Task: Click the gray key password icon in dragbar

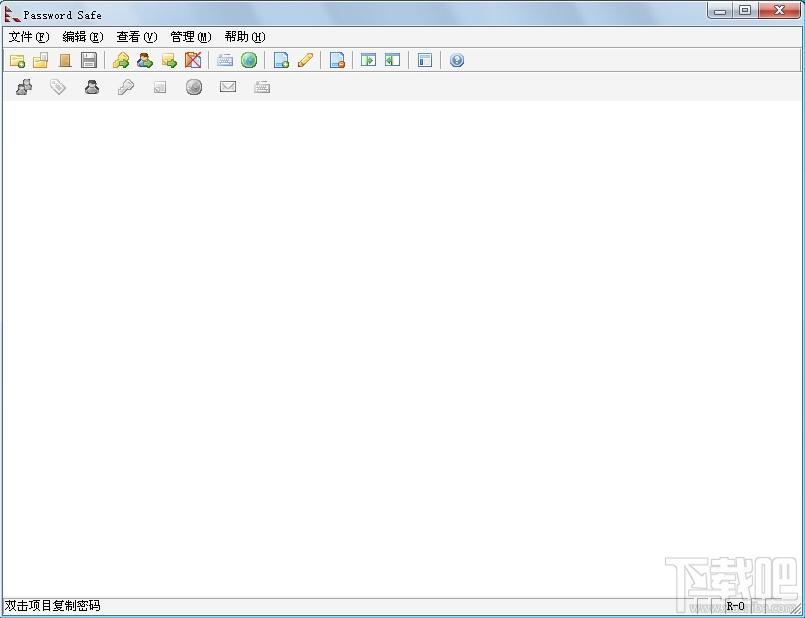Action: click(x=126, y=87)
